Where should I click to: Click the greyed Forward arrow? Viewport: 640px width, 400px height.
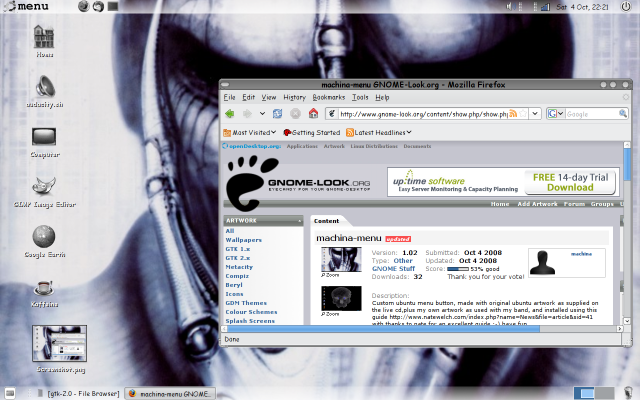[x=247, y=113]
